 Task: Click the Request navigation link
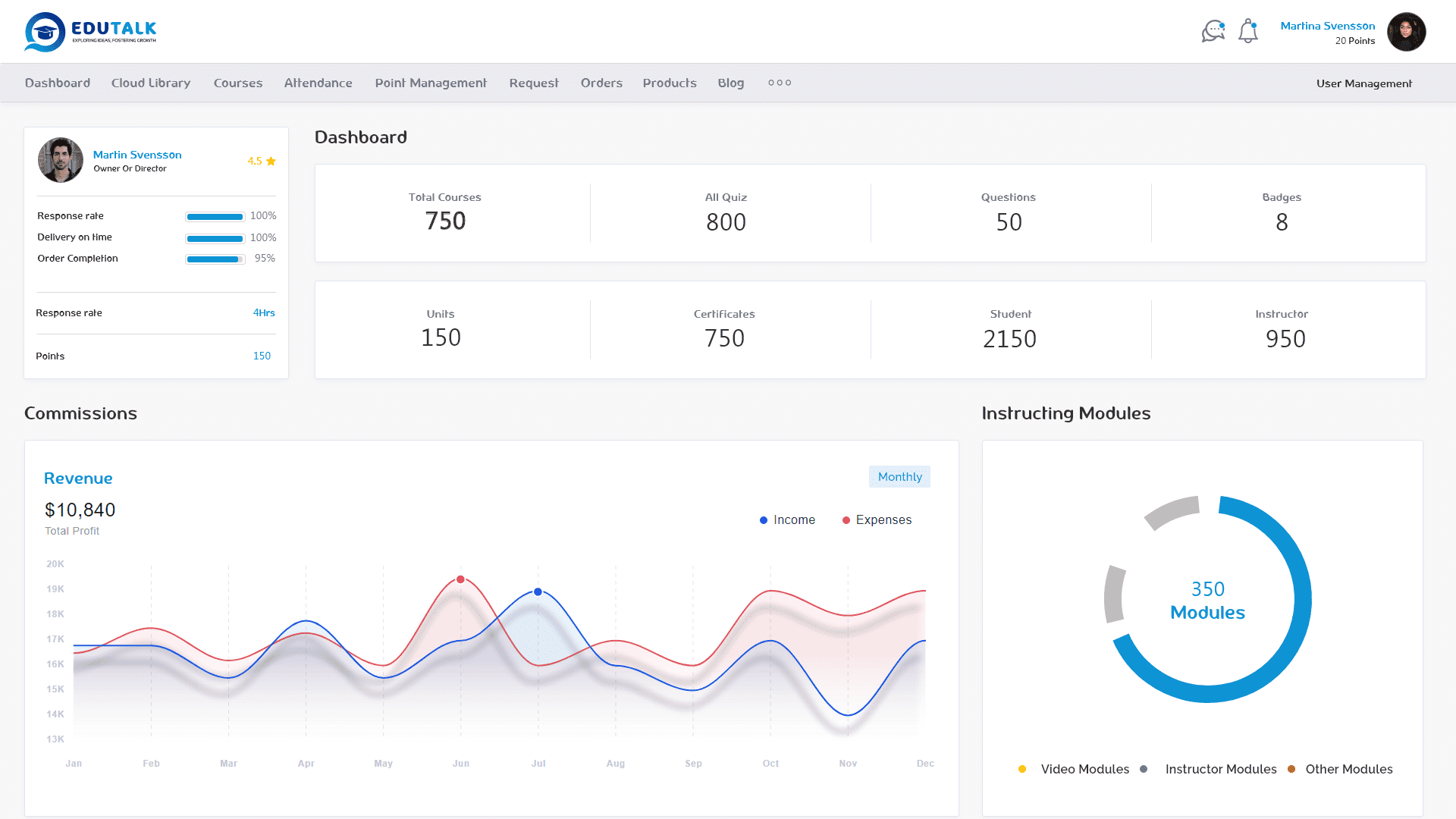(534, 82)
